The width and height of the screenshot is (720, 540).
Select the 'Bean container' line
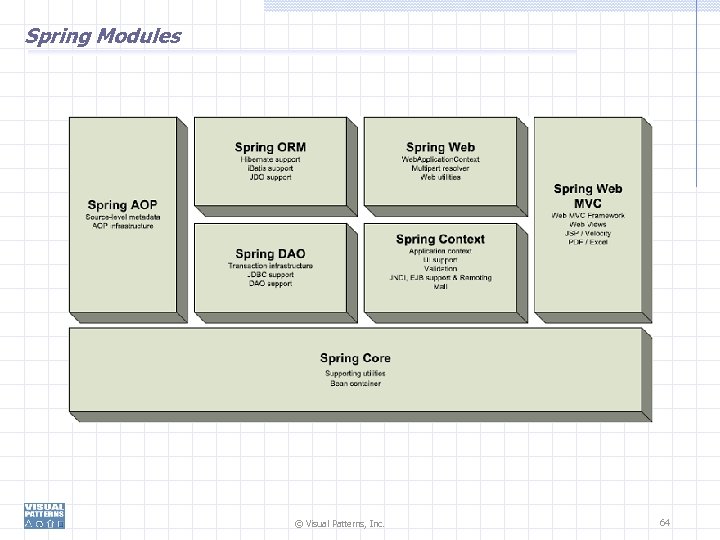tap(355, 383)
